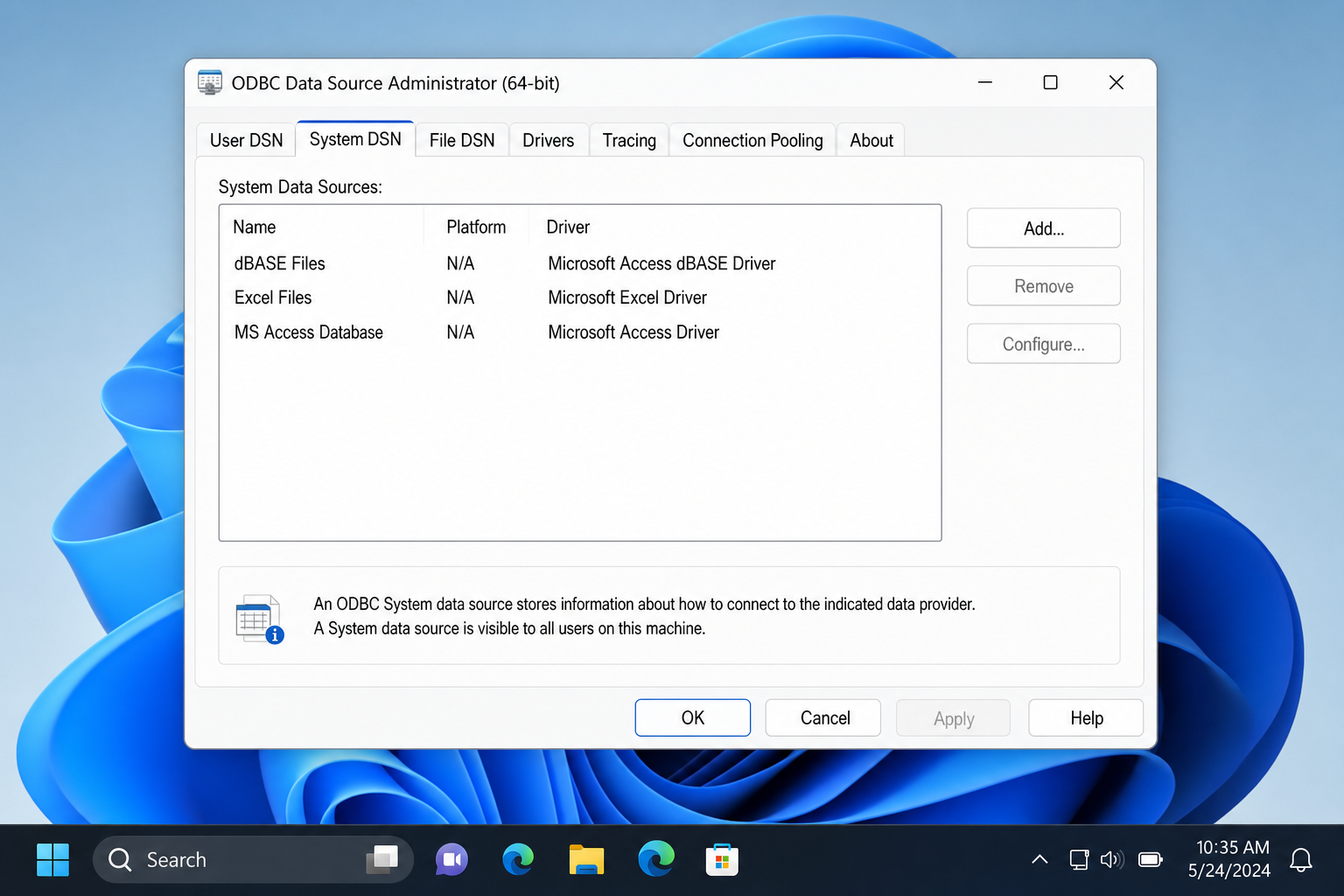Click the volume speaker tray icon

tap(1111, 859)
